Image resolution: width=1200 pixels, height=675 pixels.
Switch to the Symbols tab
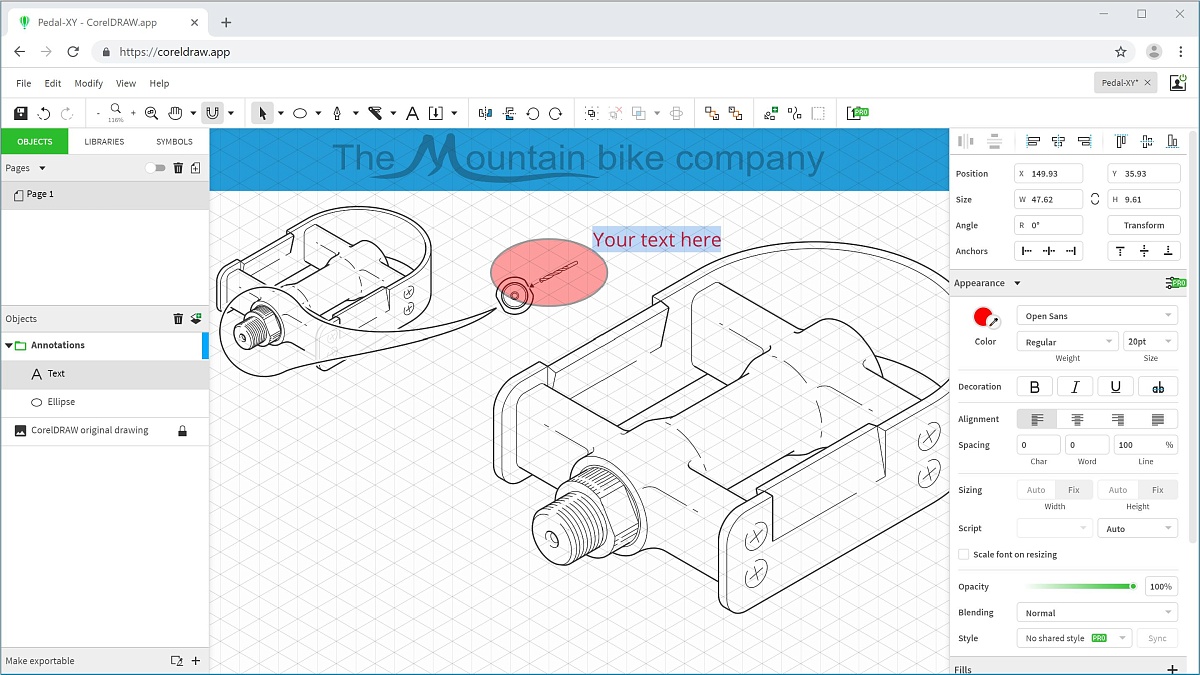(x=174, y=142)
